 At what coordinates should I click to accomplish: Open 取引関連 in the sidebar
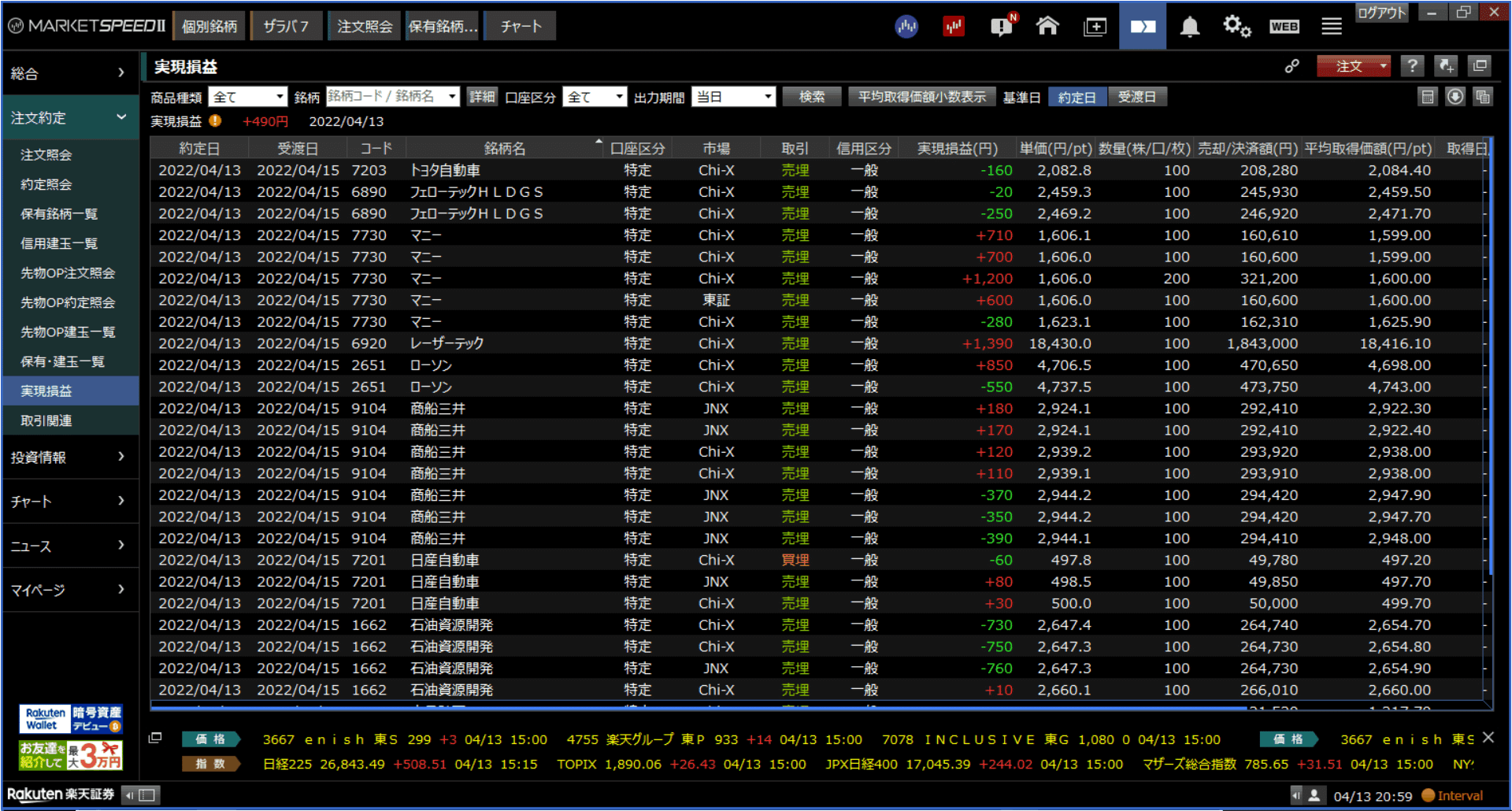(x=69, y=420)
